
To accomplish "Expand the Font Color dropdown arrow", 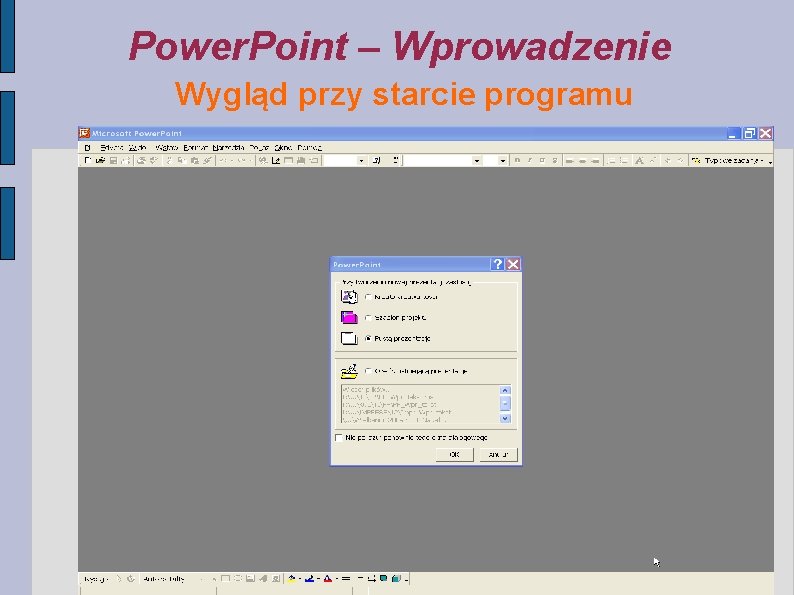I will click(337, 578).
